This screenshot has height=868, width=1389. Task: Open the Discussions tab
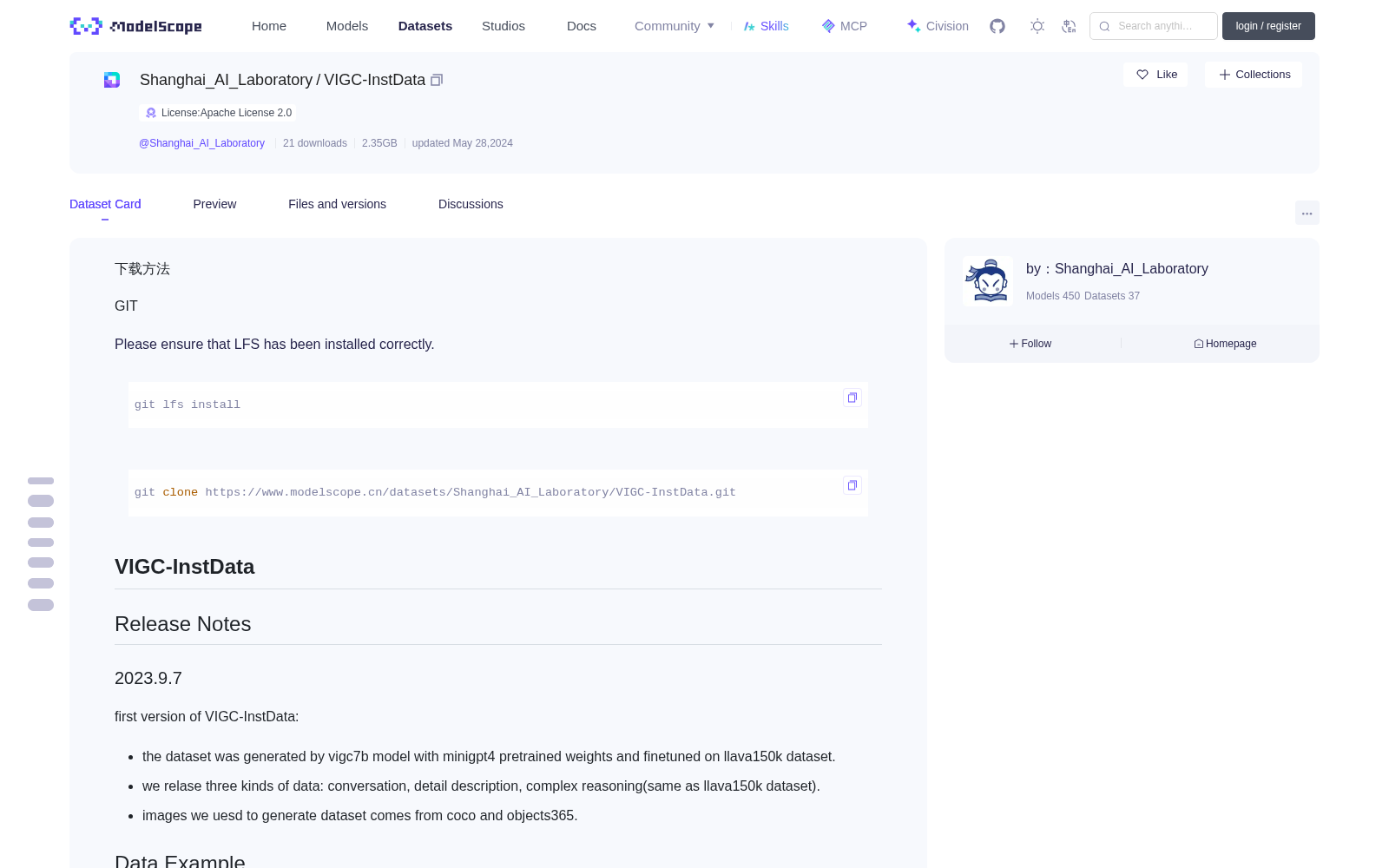471,204
